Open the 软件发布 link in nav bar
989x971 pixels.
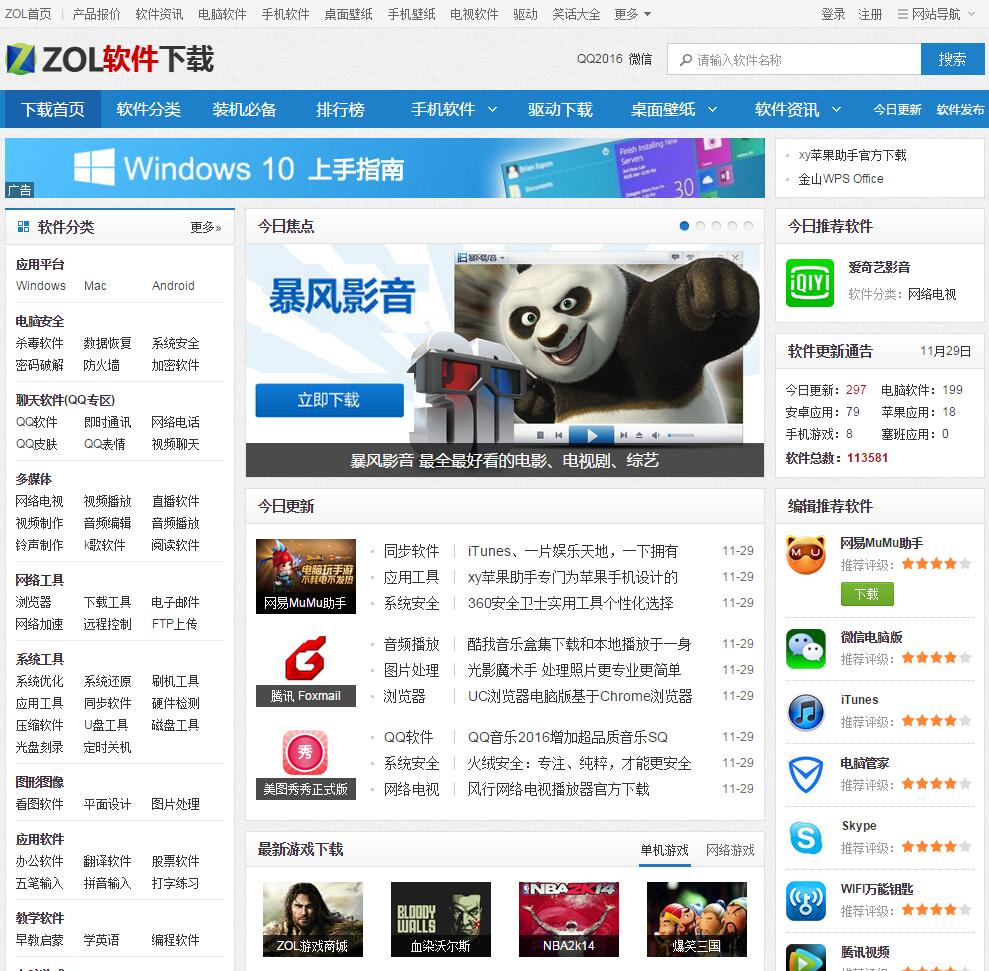[959, 110]
